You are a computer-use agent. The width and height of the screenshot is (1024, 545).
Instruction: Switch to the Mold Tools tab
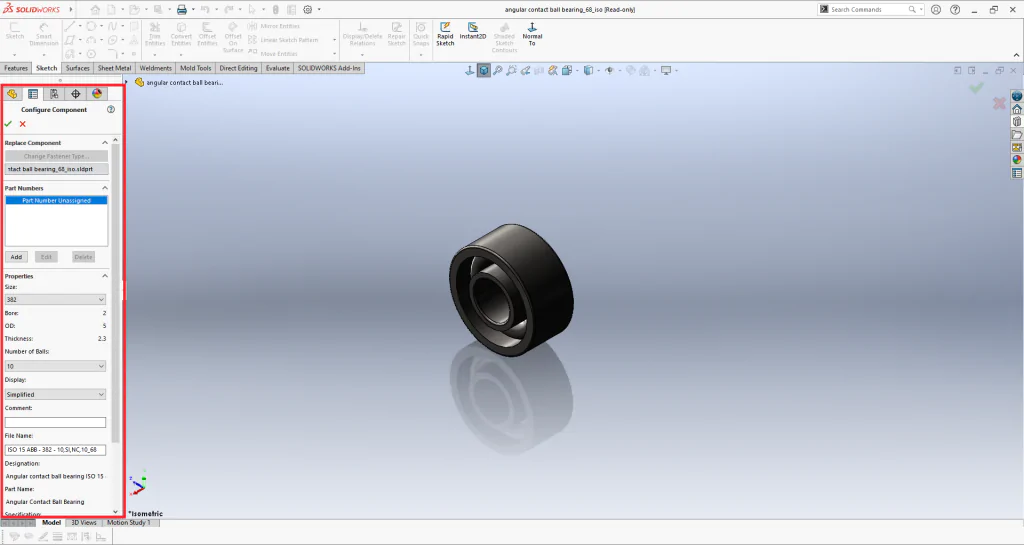[195, 68]
